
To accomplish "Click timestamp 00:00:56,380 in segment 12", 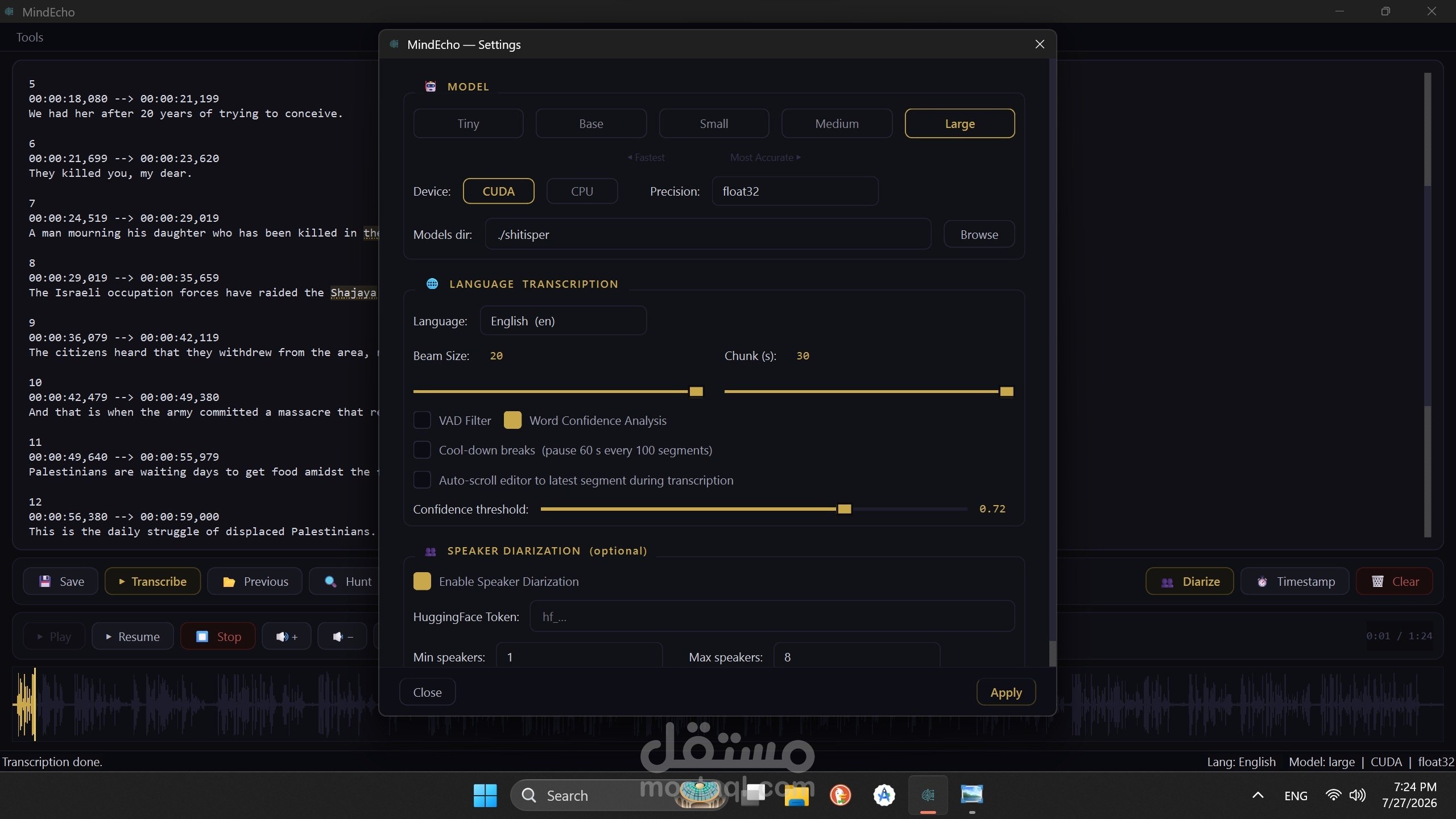I will pyautogui.click(x=68, y=516).
